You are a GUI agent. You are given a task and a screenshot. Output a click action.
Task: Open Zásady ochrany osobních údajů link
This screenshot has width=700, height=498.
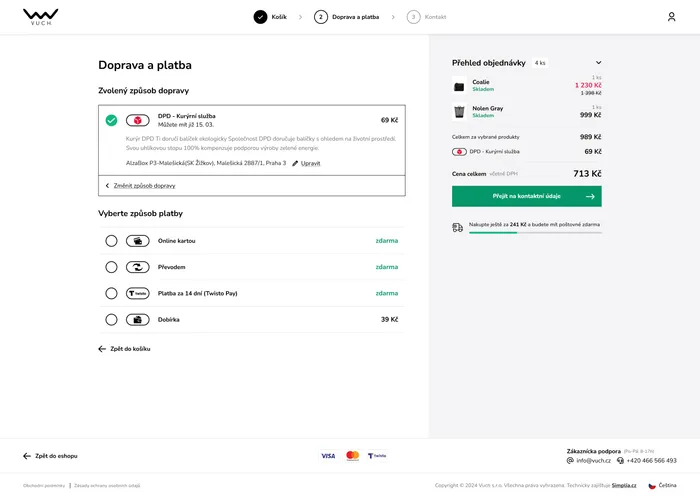click(x=107, y=486)
